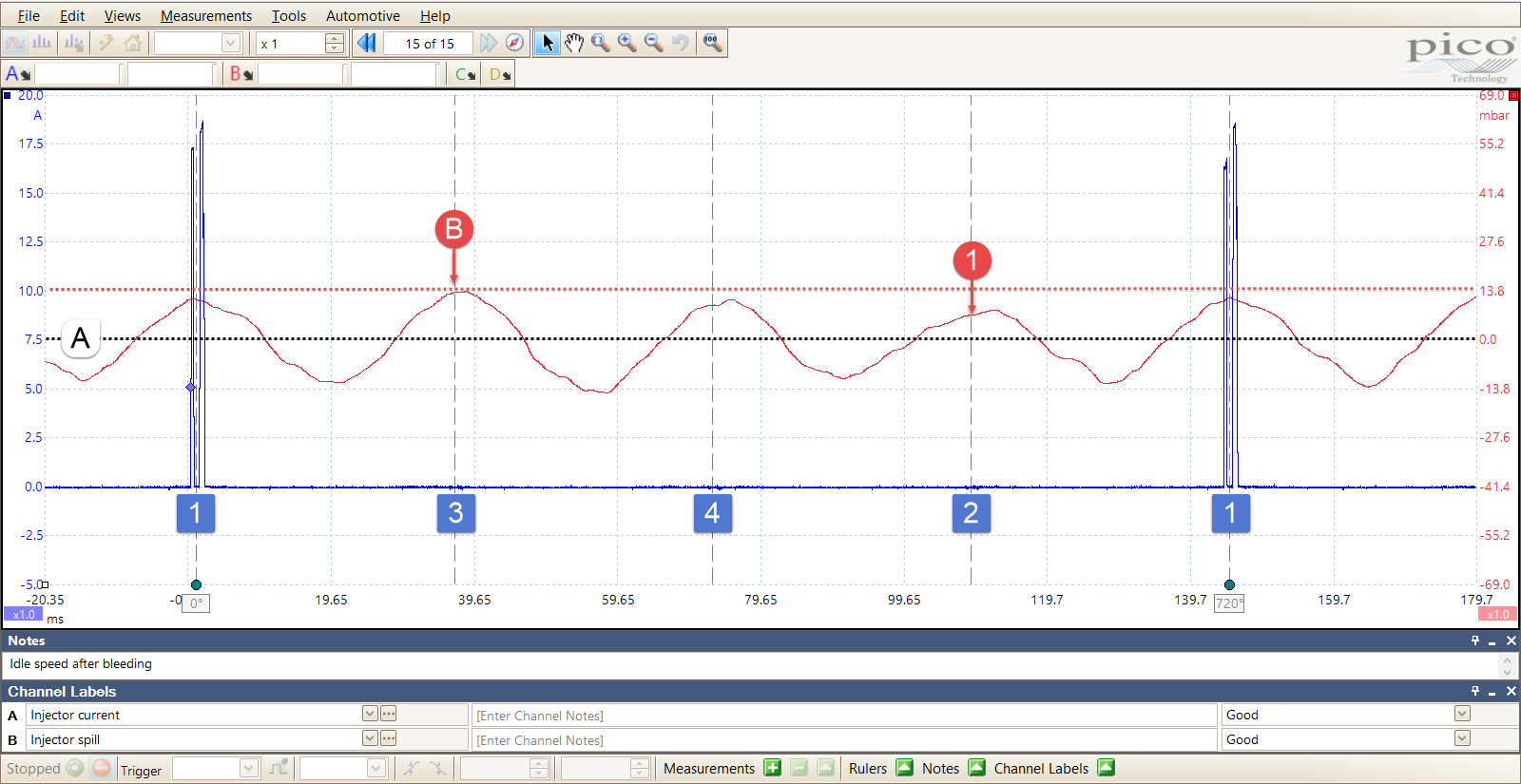Toggle Channel Labels panel green button
Viewport: 1521px width, 784px height.
coord(1106,768)
